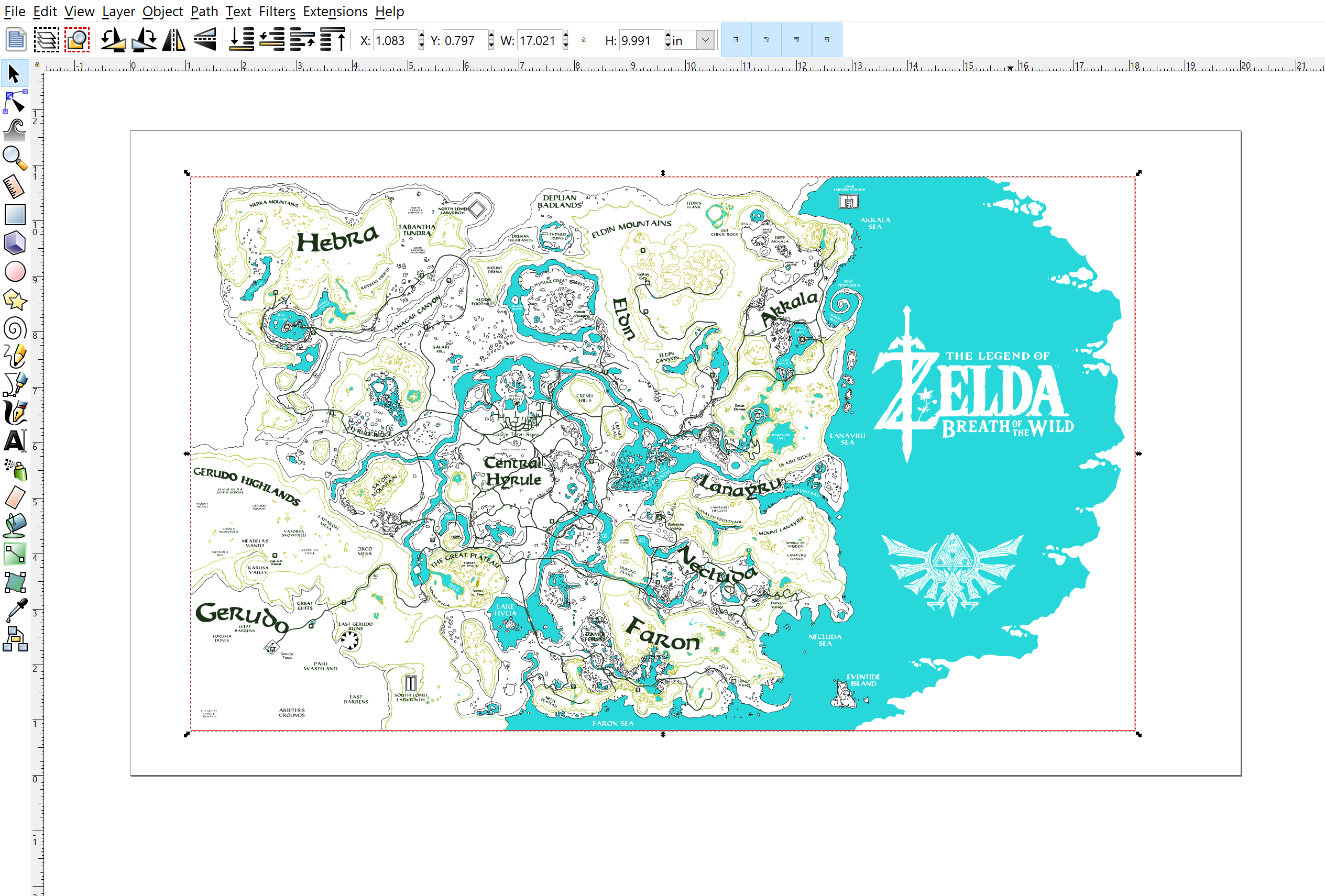Select the Node edit tool
Screen dimensions: 1325x896
(x=15, y=103)
